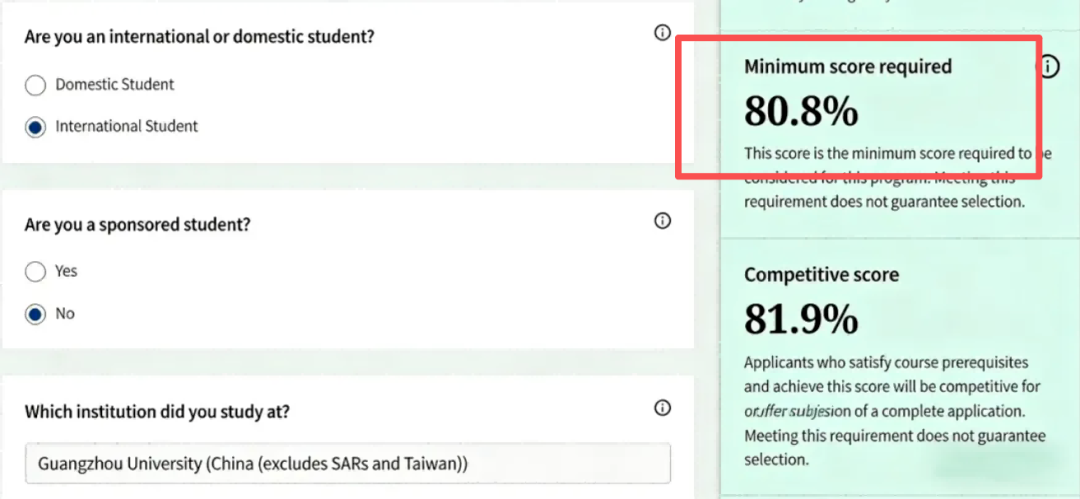1080x499 pixels.
Task: Click the 'Competitive score' heading
Action: (821, 274)
